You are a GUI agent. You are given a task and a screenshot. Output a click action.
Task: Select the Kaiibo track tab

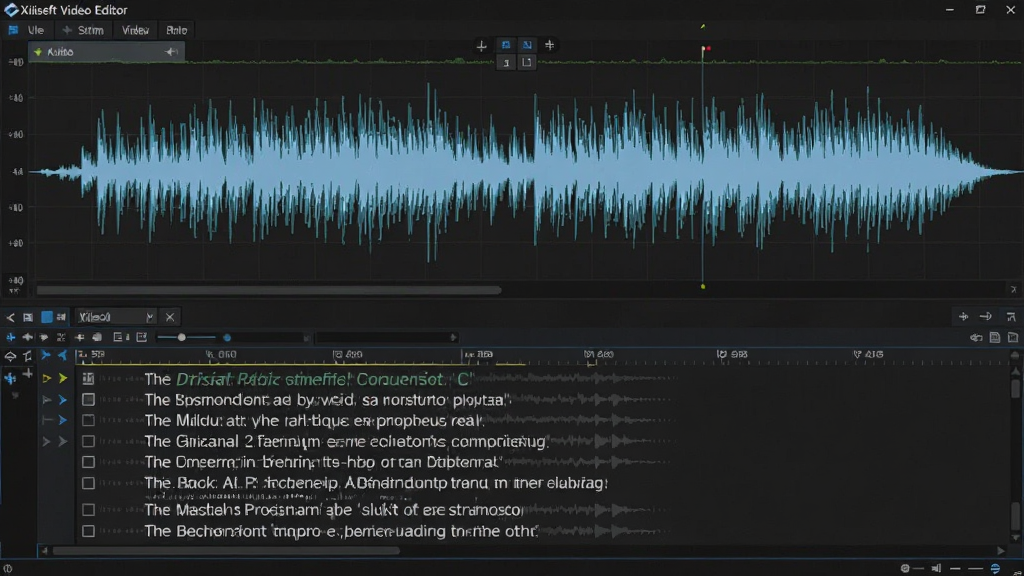coord(106,52)
